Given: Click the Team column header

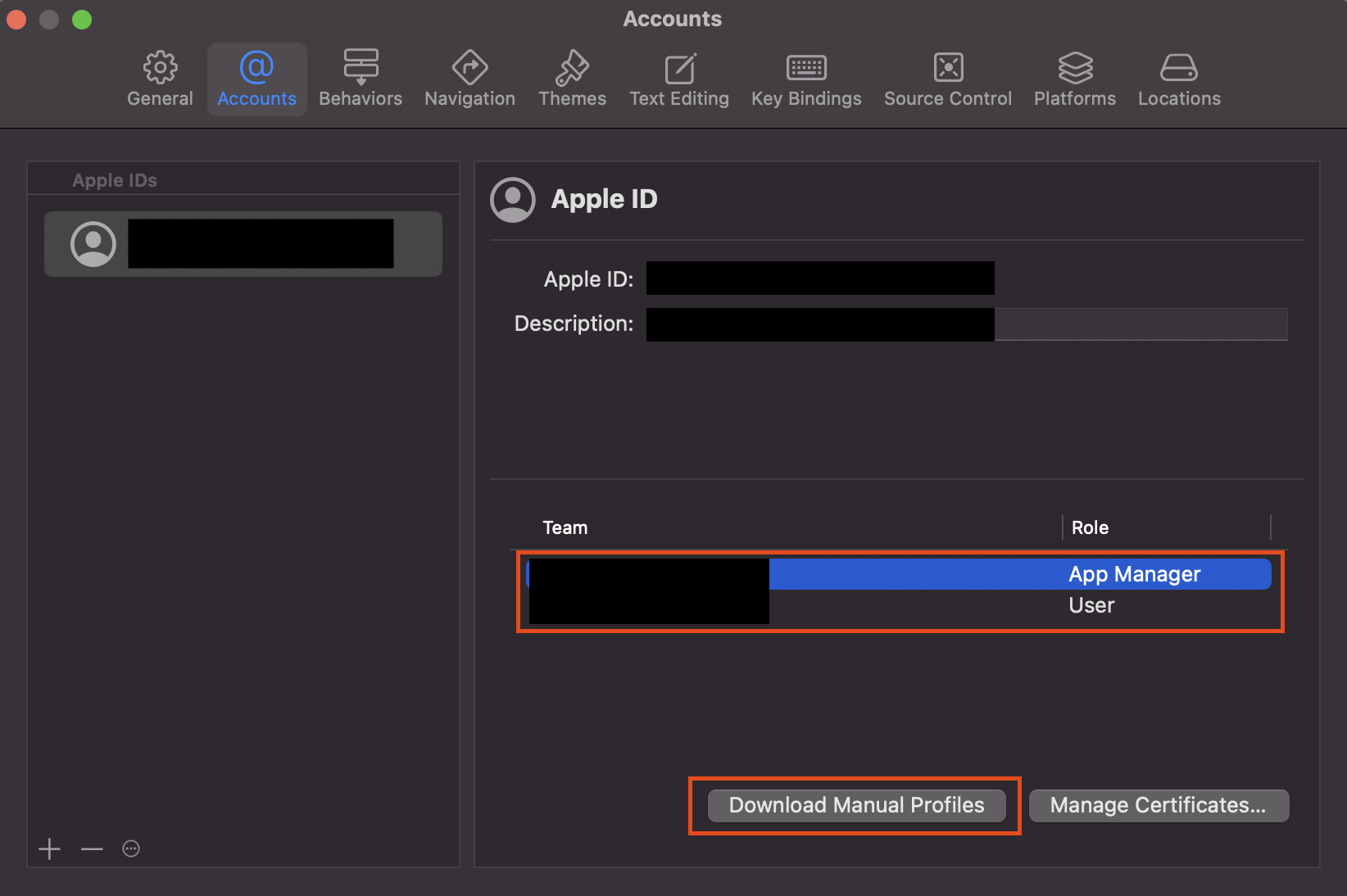Looking at the screenshot, I should [x=565, y=527].
